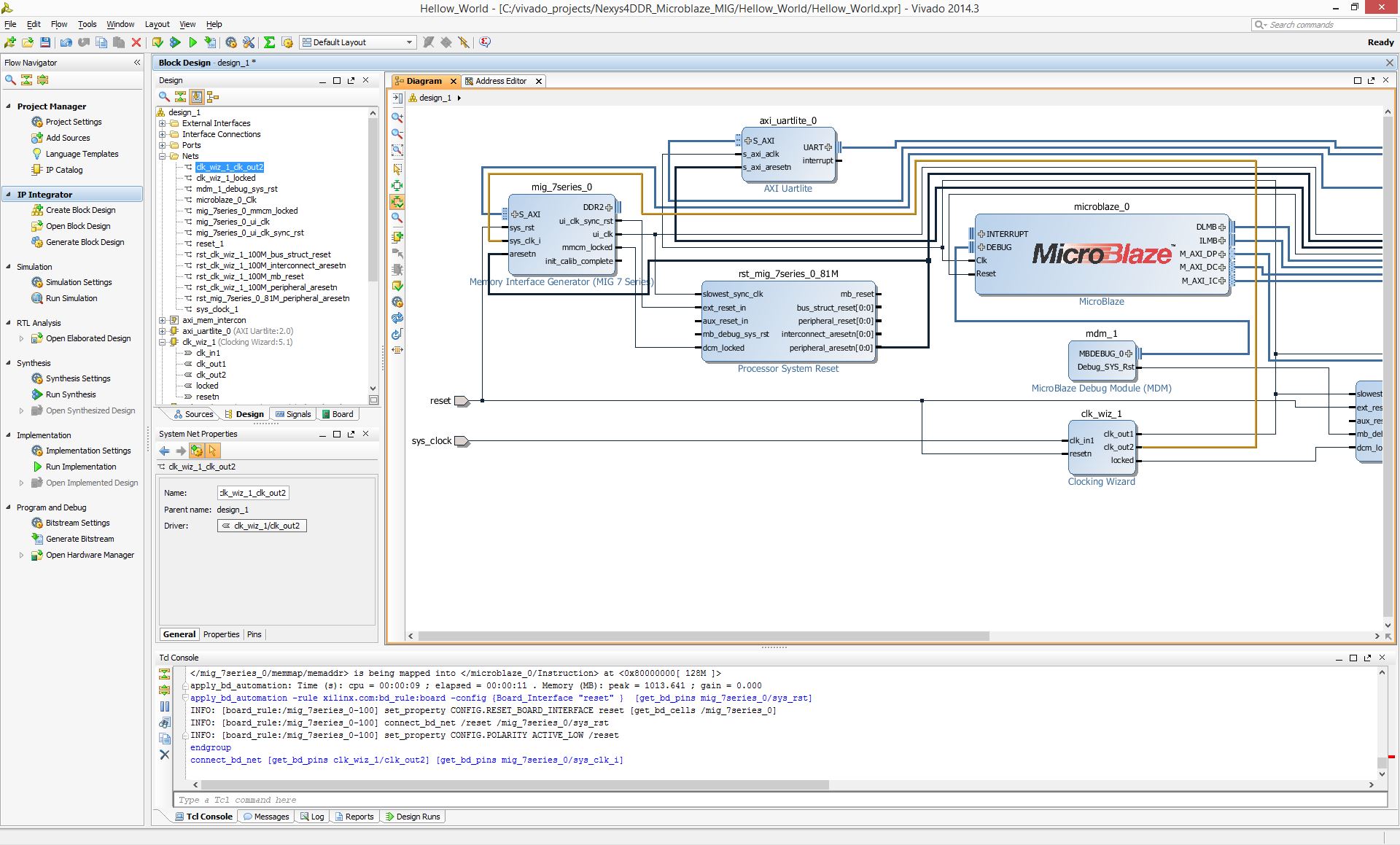Open the Flow menu
This screenshot has height=845, width=1400.
tap(59, 24)
